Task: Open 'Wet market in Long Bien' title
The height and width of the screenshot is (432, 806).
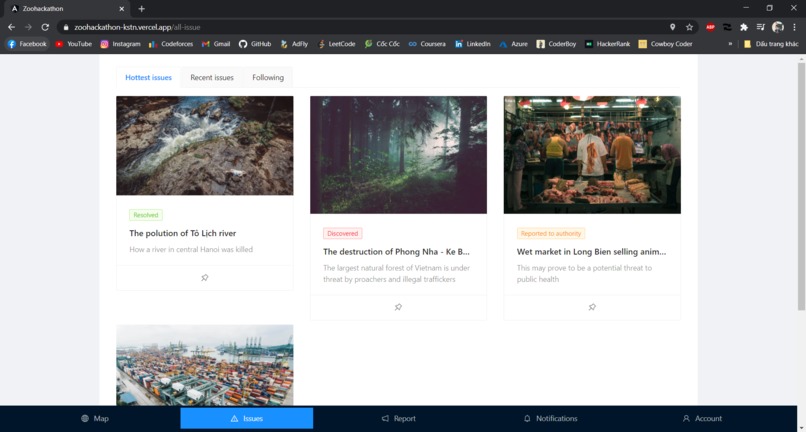Action: tap(591, 252)
